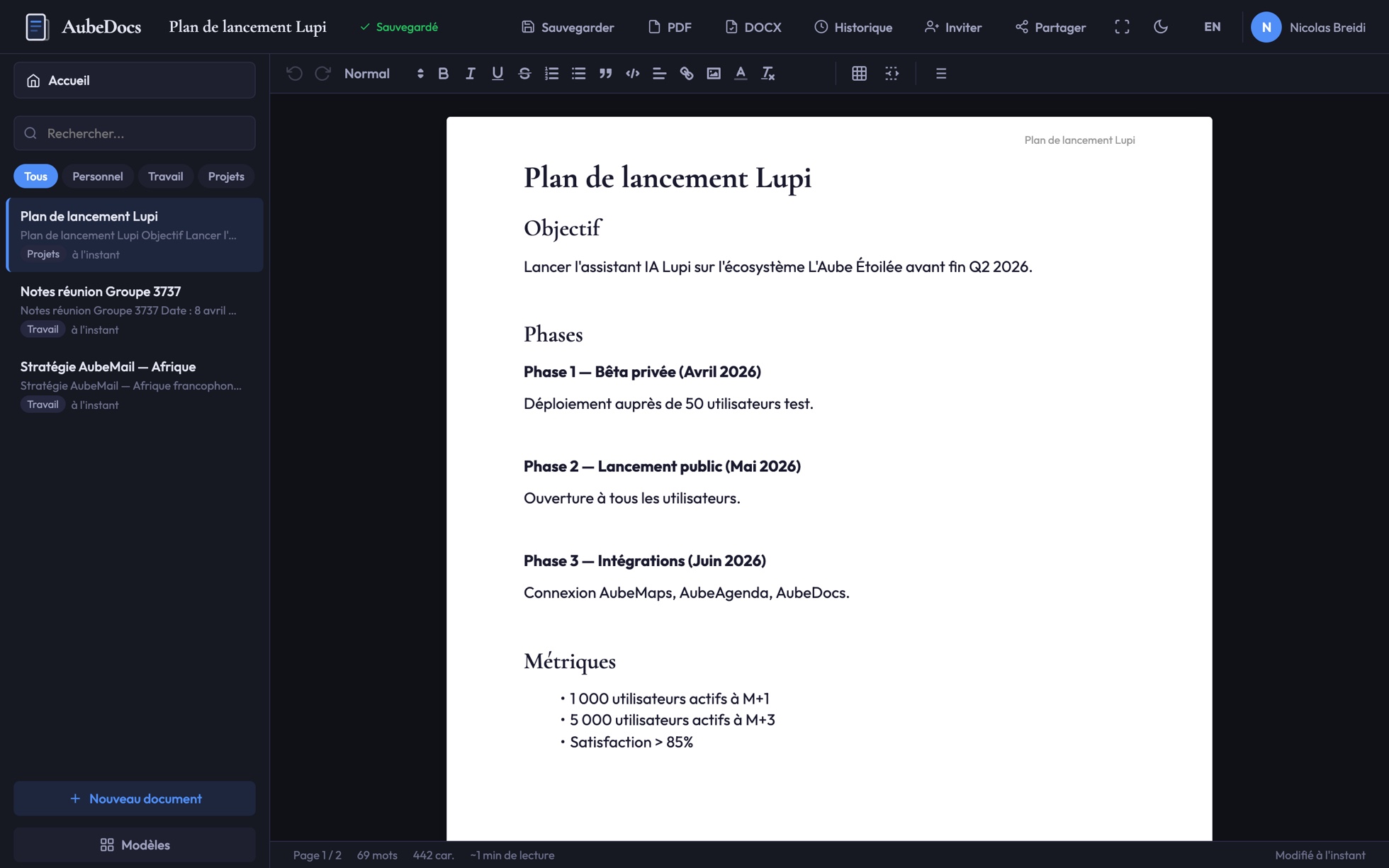Image resolution: width=1389 pixels, height=868 pixels.
Task: Click the main title heading in the page
Action: pyautogui.click(x=667, y=177)
